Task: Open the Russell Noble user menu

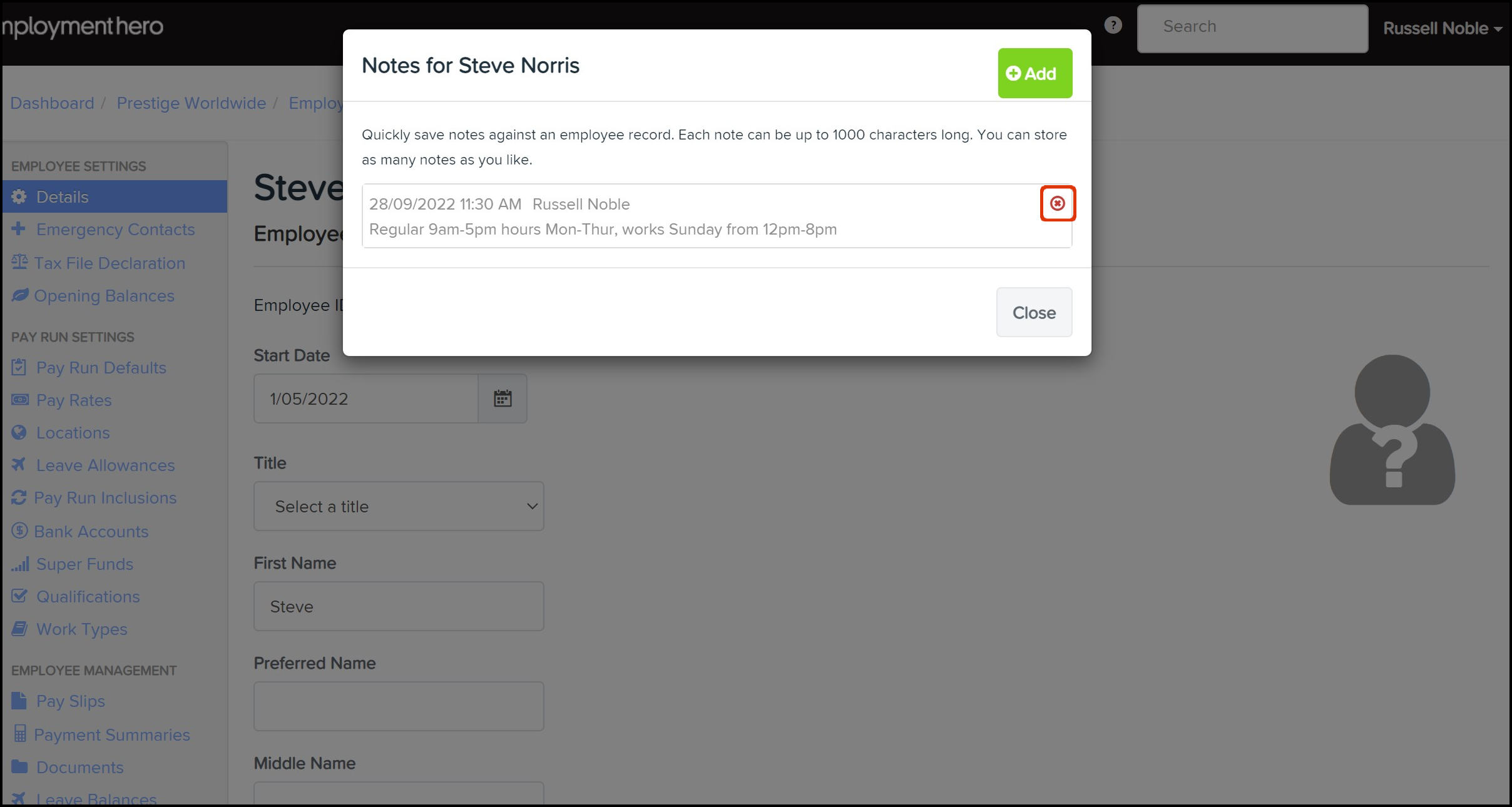Action: (x=1441, y=28)
